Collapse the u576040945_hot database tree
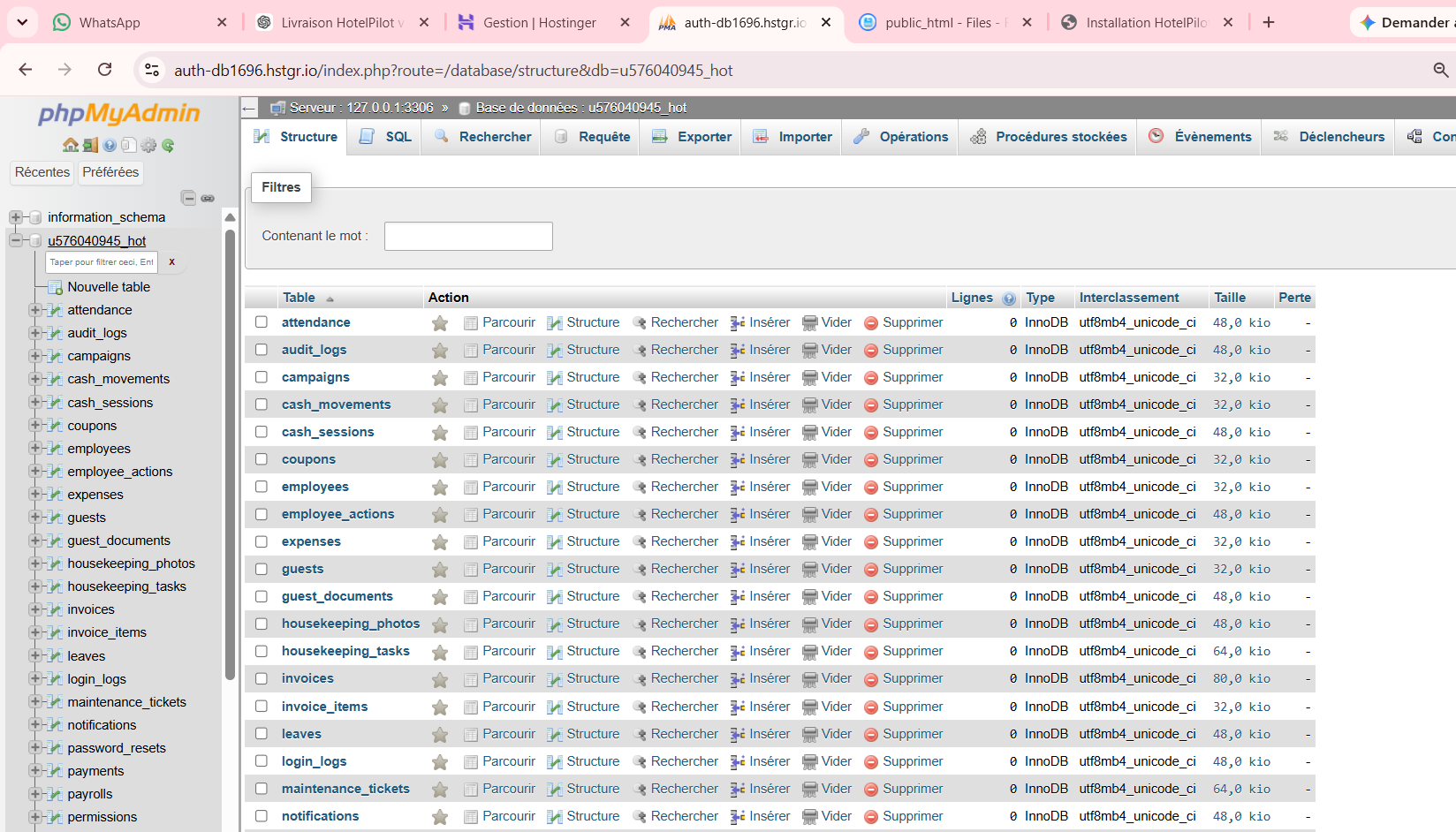Screen dimensions: 1456x832 (15, 240)
